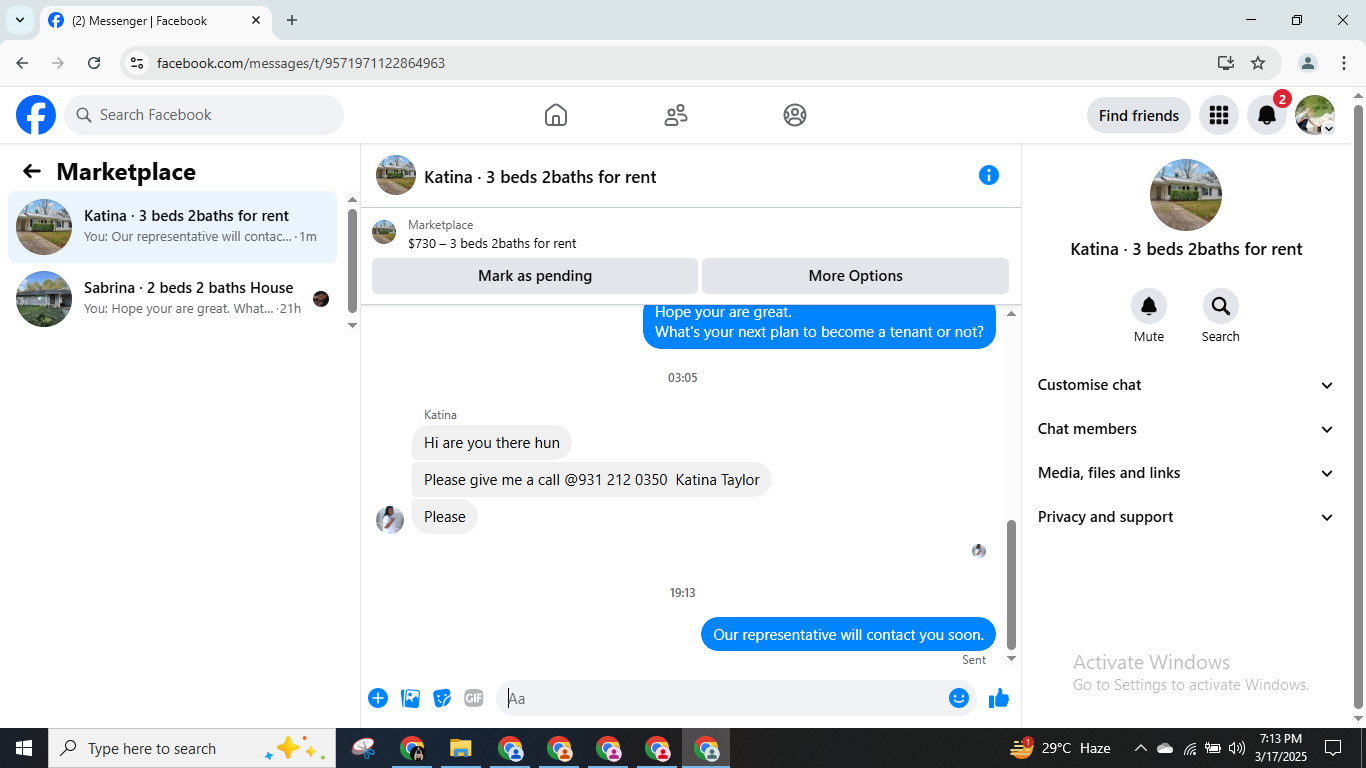1366x768 pixels.
Task: Open File Explorer from the taskbar
Action: 460,748
